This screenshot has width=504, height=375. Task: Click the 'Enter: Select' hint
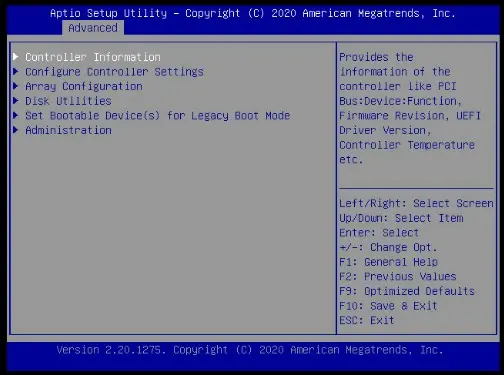coord(379,233)
